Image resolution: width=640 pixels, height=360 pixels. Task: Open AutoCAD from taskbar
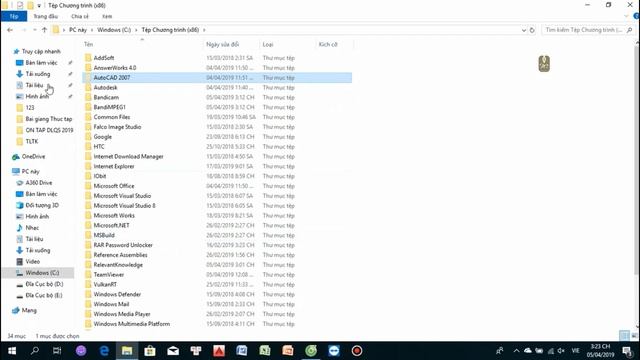219,351
